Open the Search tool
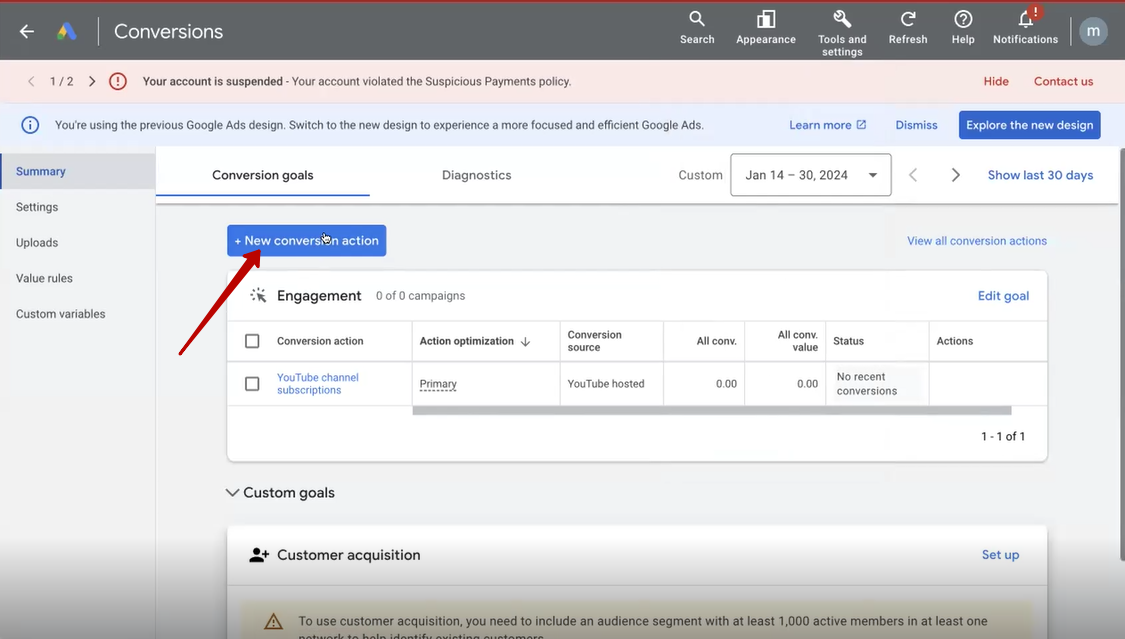This screenshot has width=1125, height=639. tap(697, 28)
